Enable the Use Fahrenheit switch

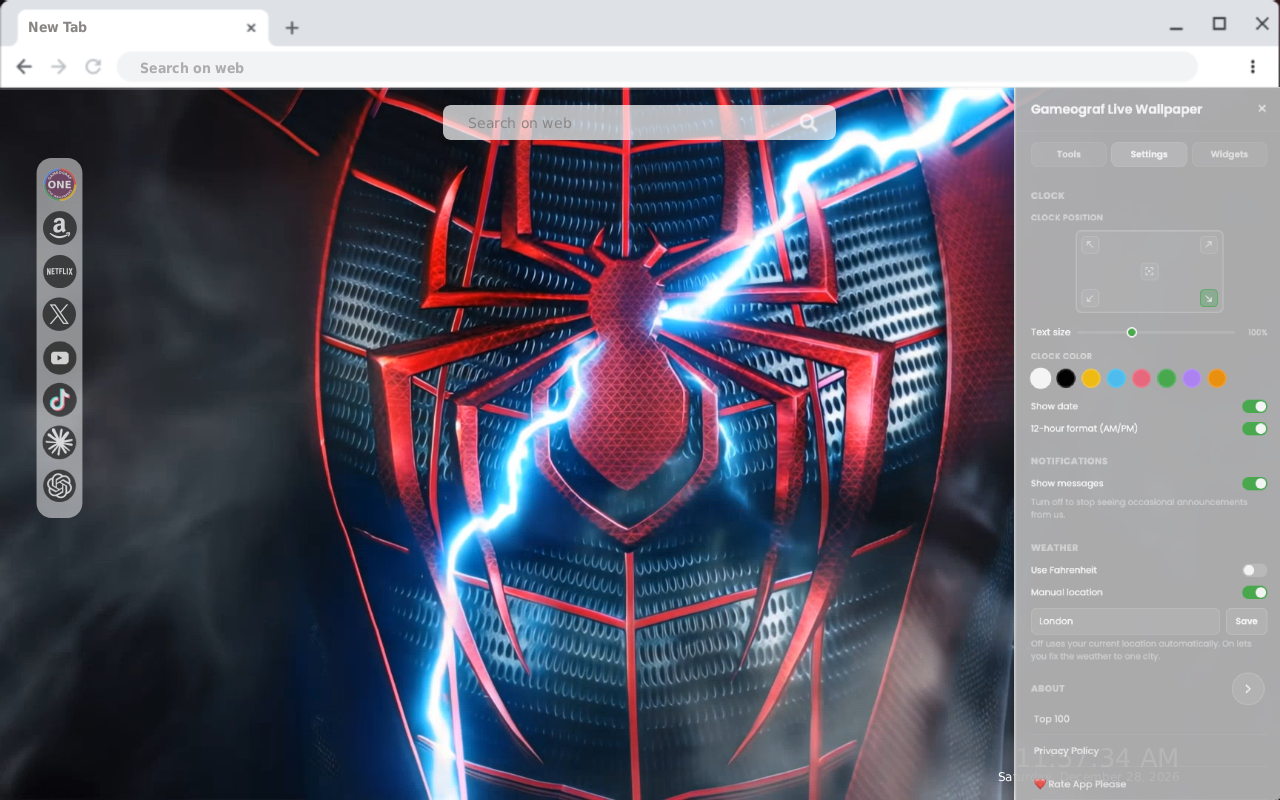click(x=1254, y=570)
